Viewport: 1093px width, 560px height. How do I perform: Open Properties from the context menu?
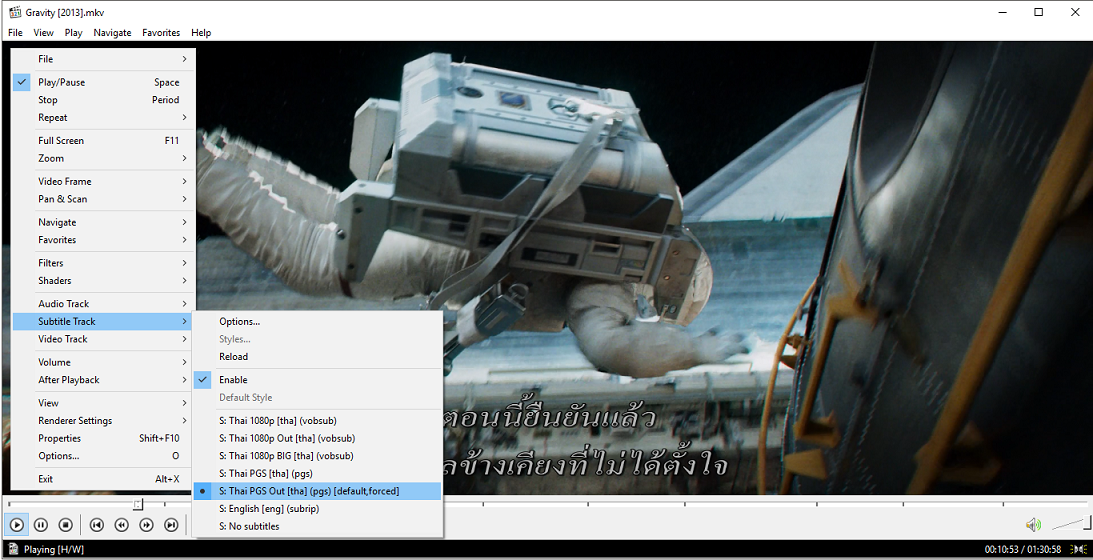coord(103,438)
